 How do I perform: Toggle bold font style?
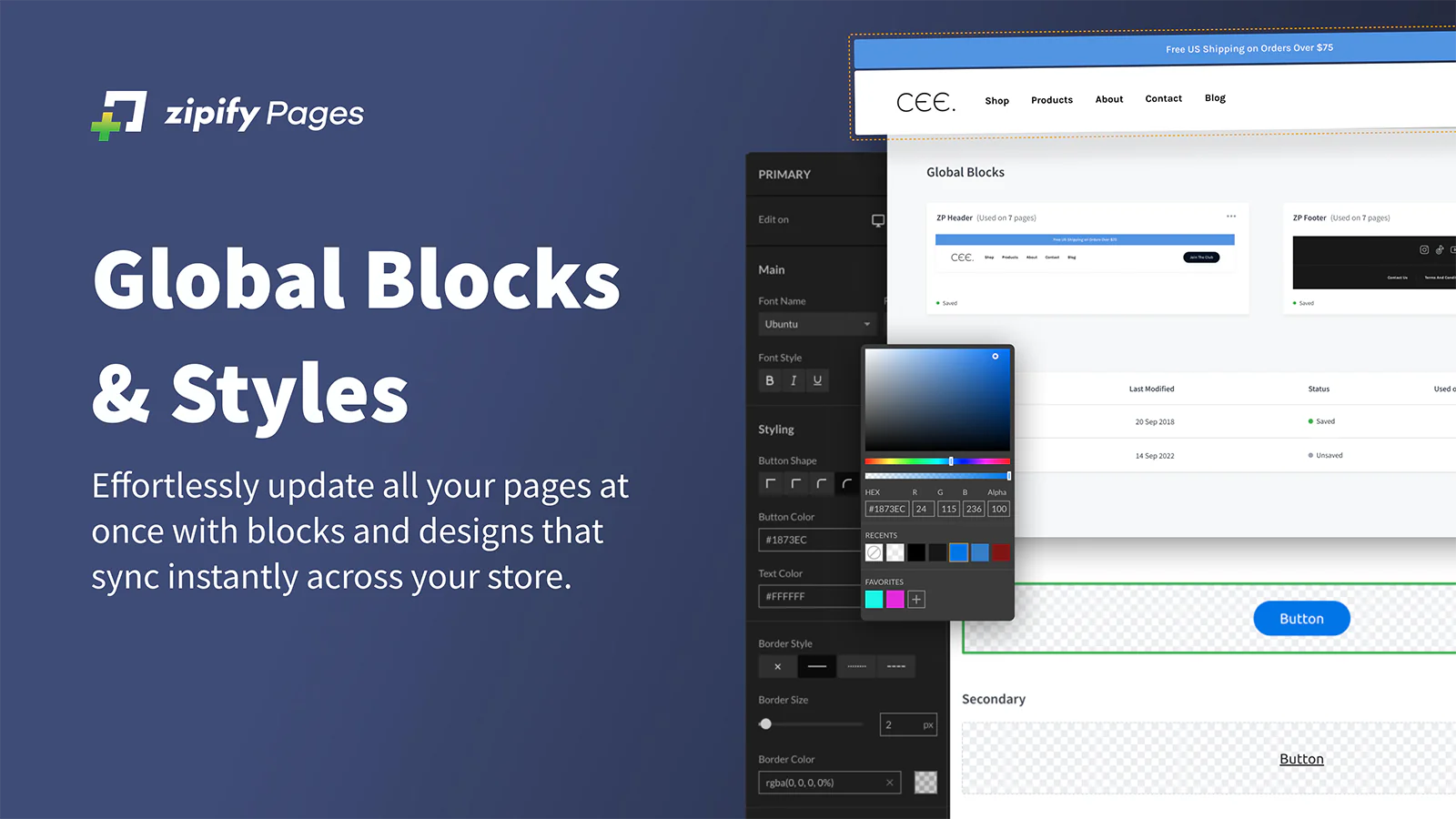770,380
